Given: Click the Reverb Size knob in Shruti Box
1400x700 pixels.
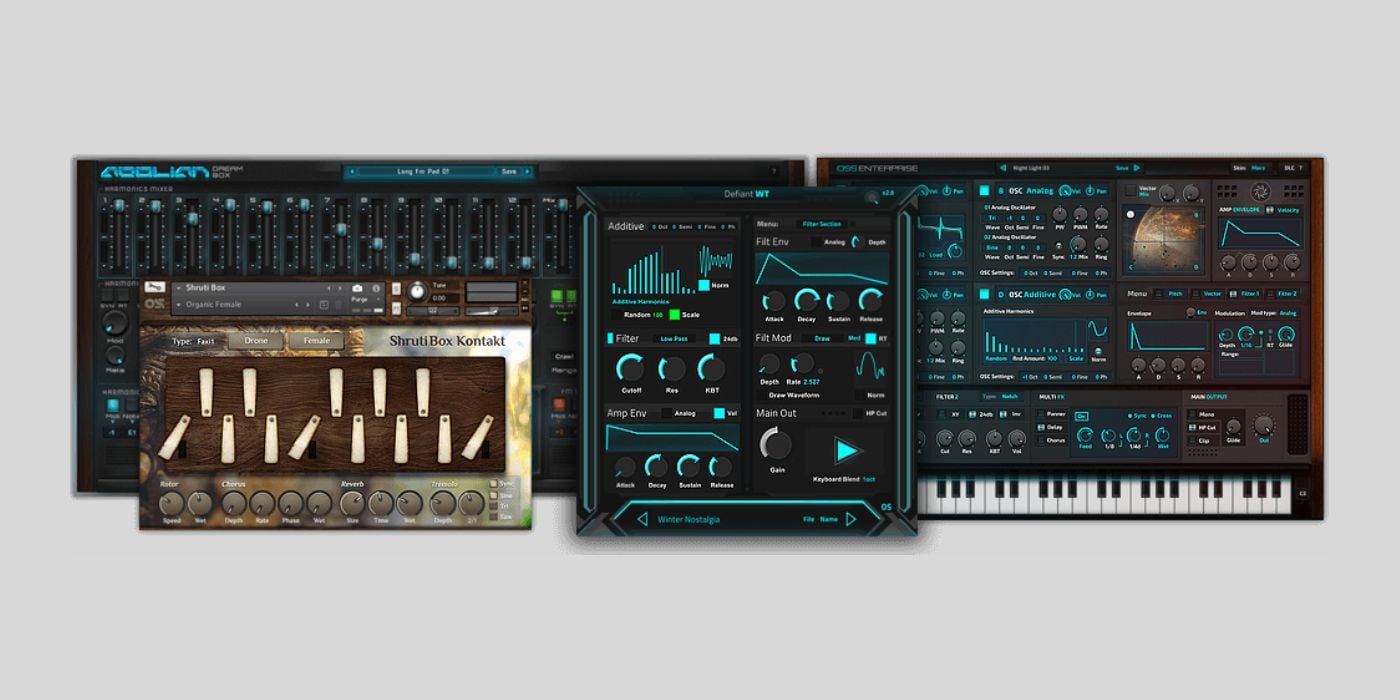Looking at the screenshot, I should (x=352, y=503).
